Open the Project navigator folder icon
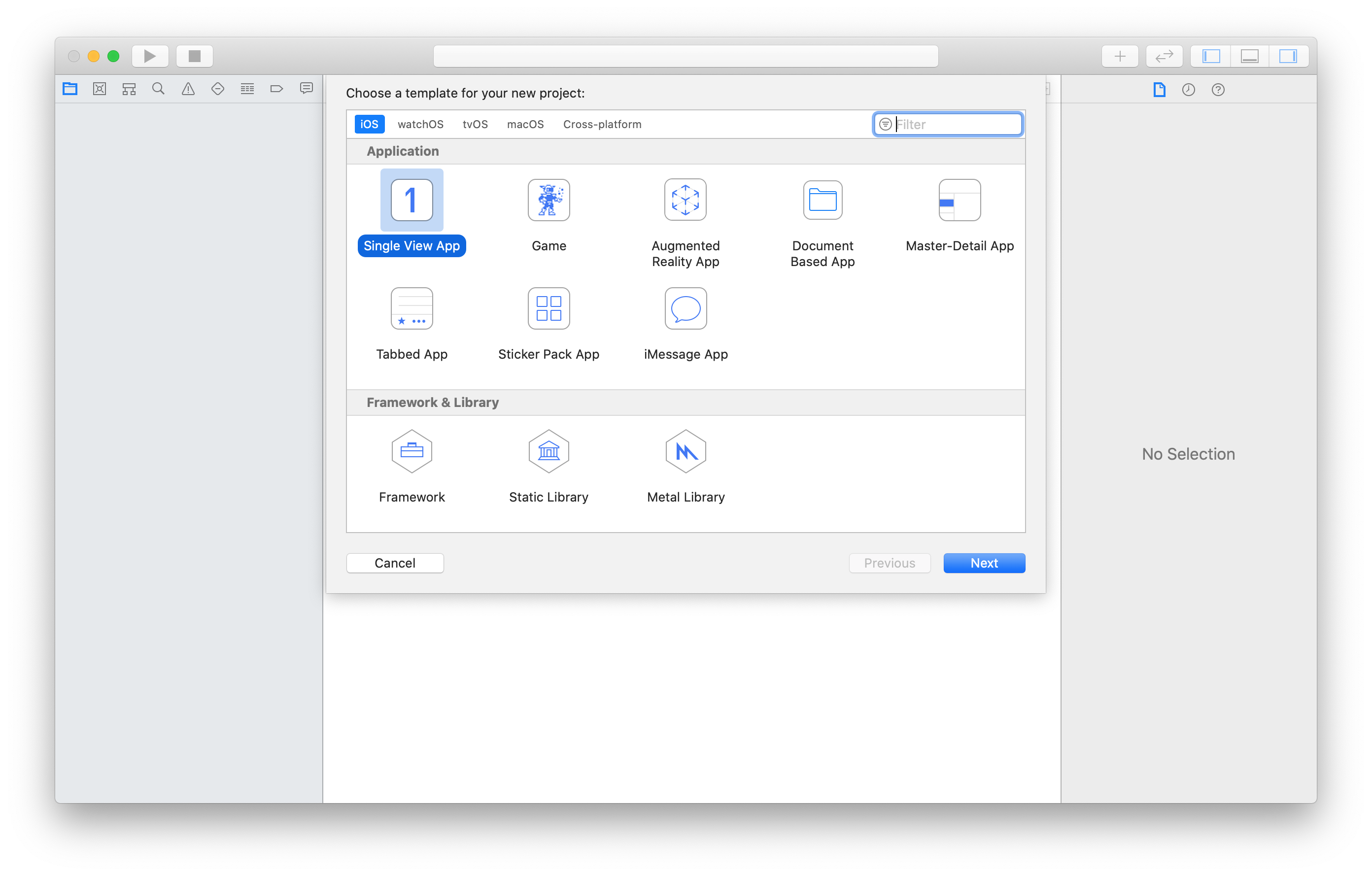Viewport: 1372px width, 876px height. click(70, 89)
